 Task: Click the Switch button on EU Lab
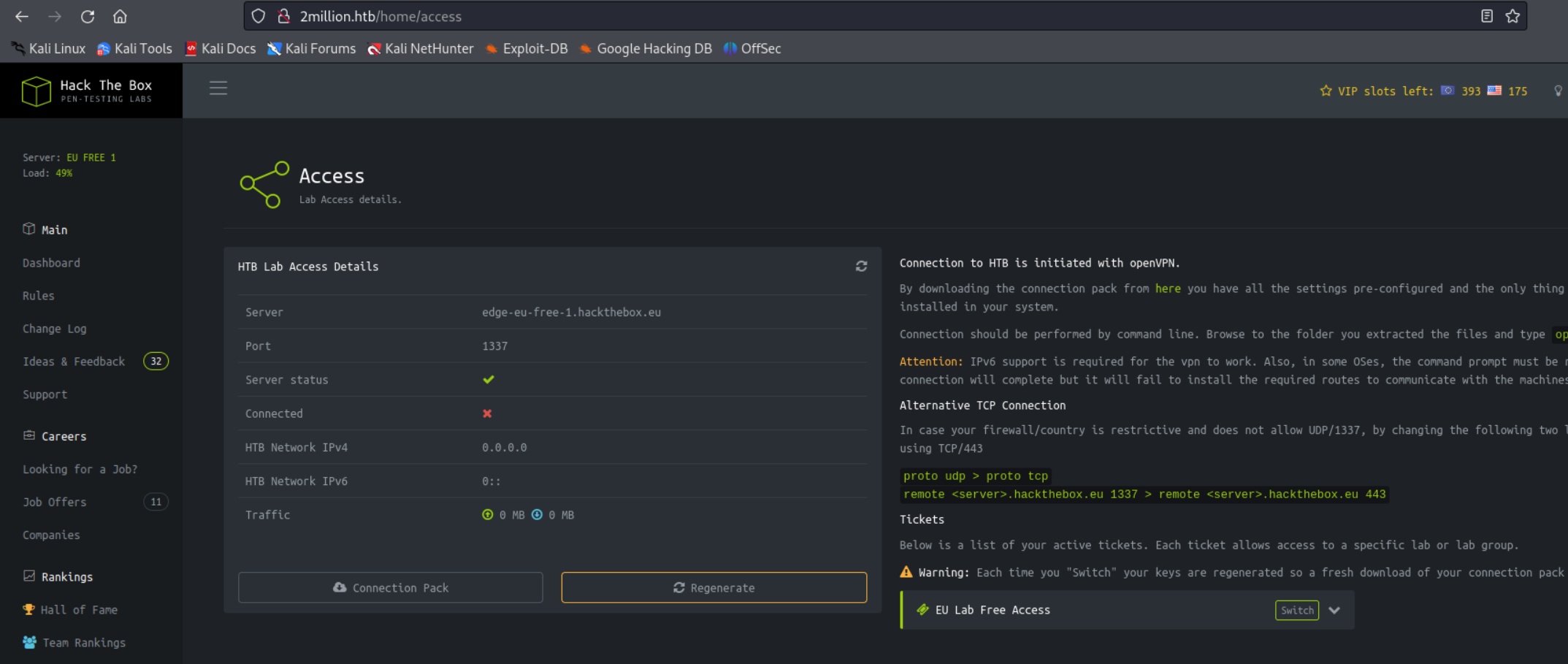pos(1297,610)
